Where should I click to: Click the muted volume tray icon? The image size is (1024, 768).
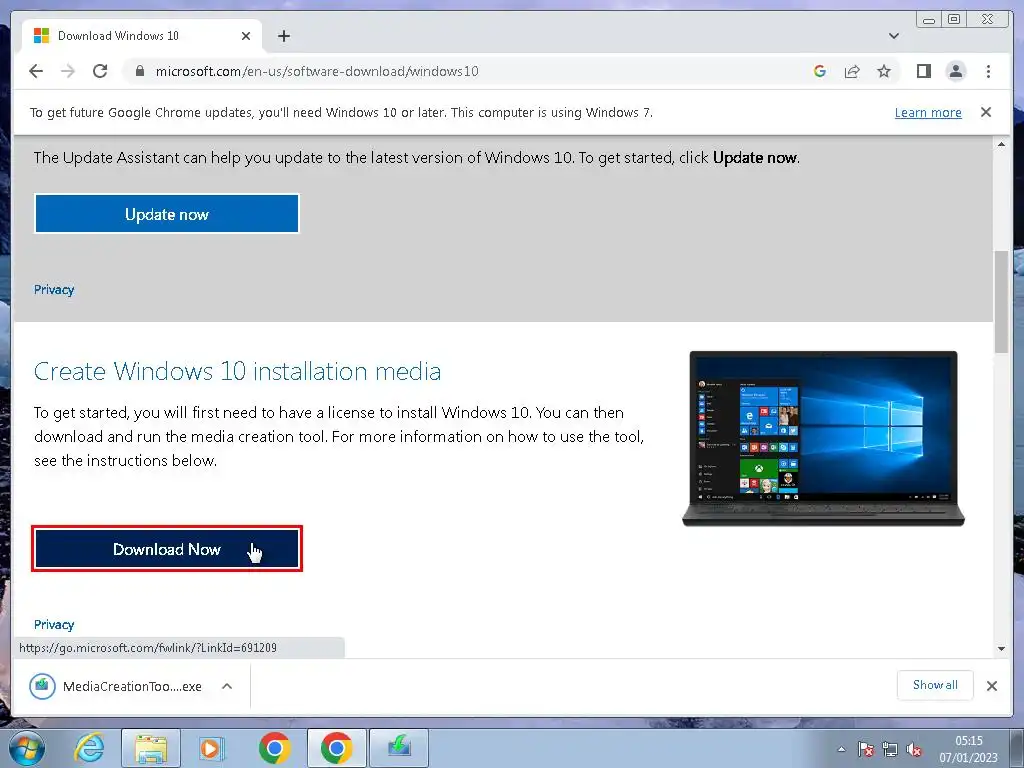click(x=914, y=750)
